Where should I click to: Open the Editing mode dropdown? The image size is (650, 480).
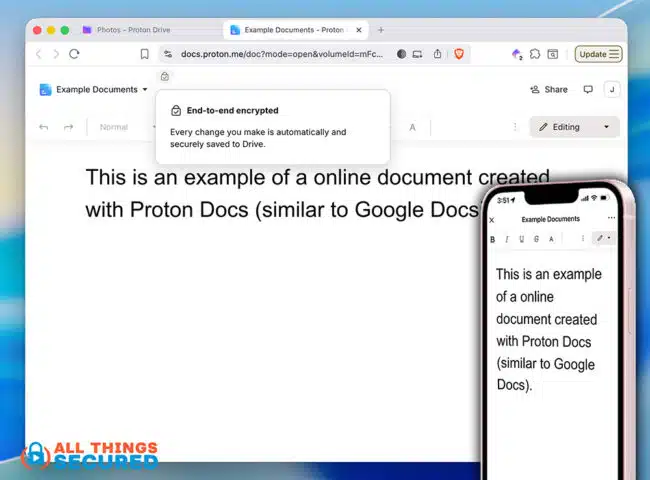[x=575, y=127]
